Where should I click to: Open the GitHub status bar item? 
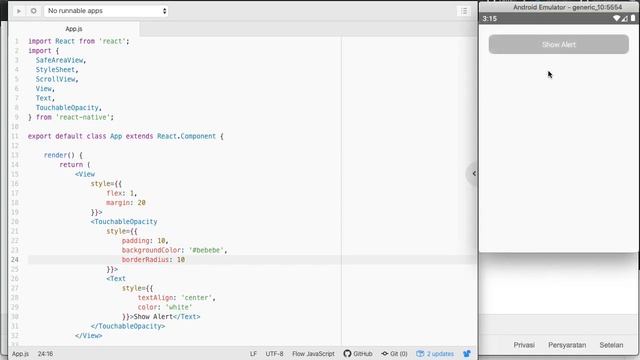pyautogui.click(x=358, y=354)
